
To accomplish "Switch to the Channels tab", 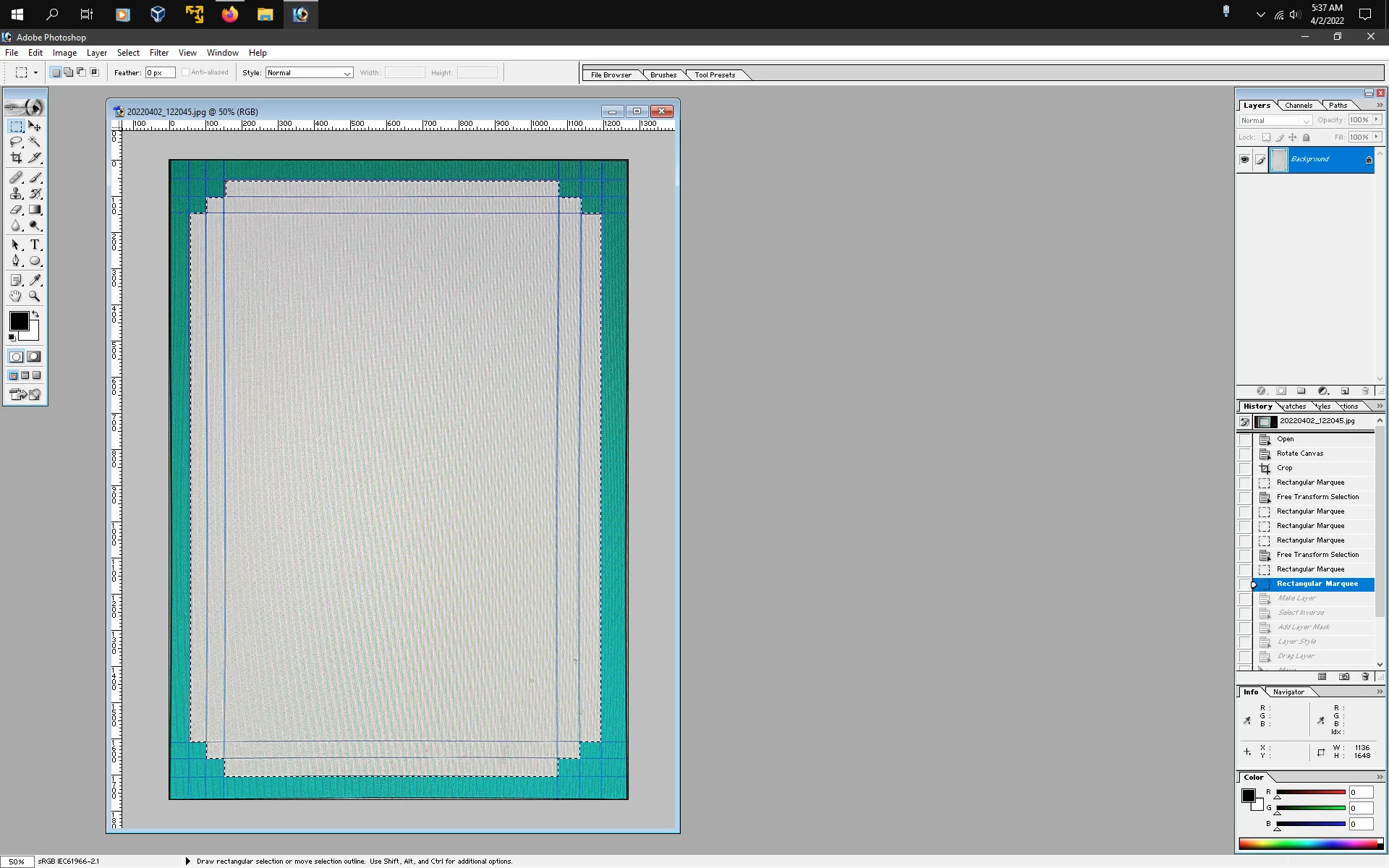I will click(x=1298, y=106).
